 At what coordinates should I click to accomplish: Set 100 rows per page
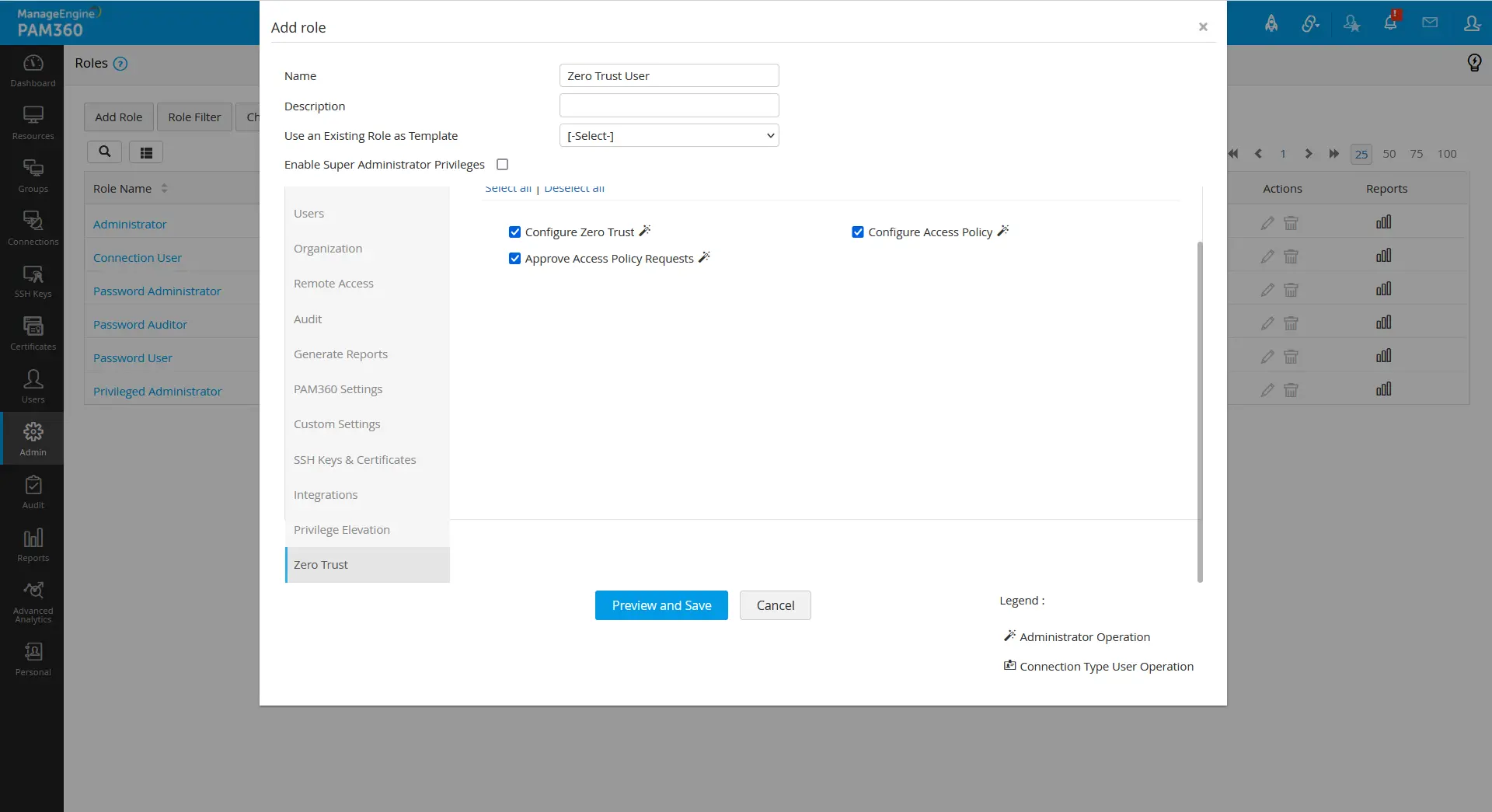coord(1447,154)
